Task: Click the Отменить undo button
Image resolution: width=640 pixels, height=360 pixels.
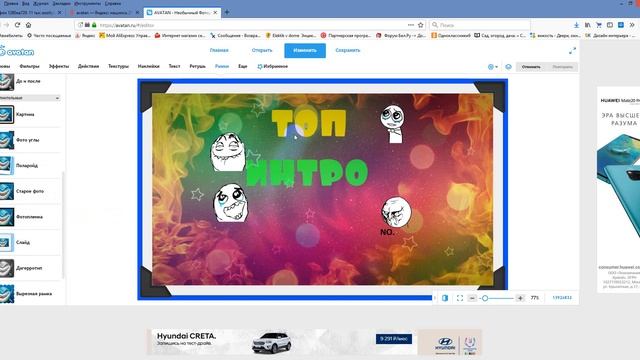Action: click(x=531, y=67)
